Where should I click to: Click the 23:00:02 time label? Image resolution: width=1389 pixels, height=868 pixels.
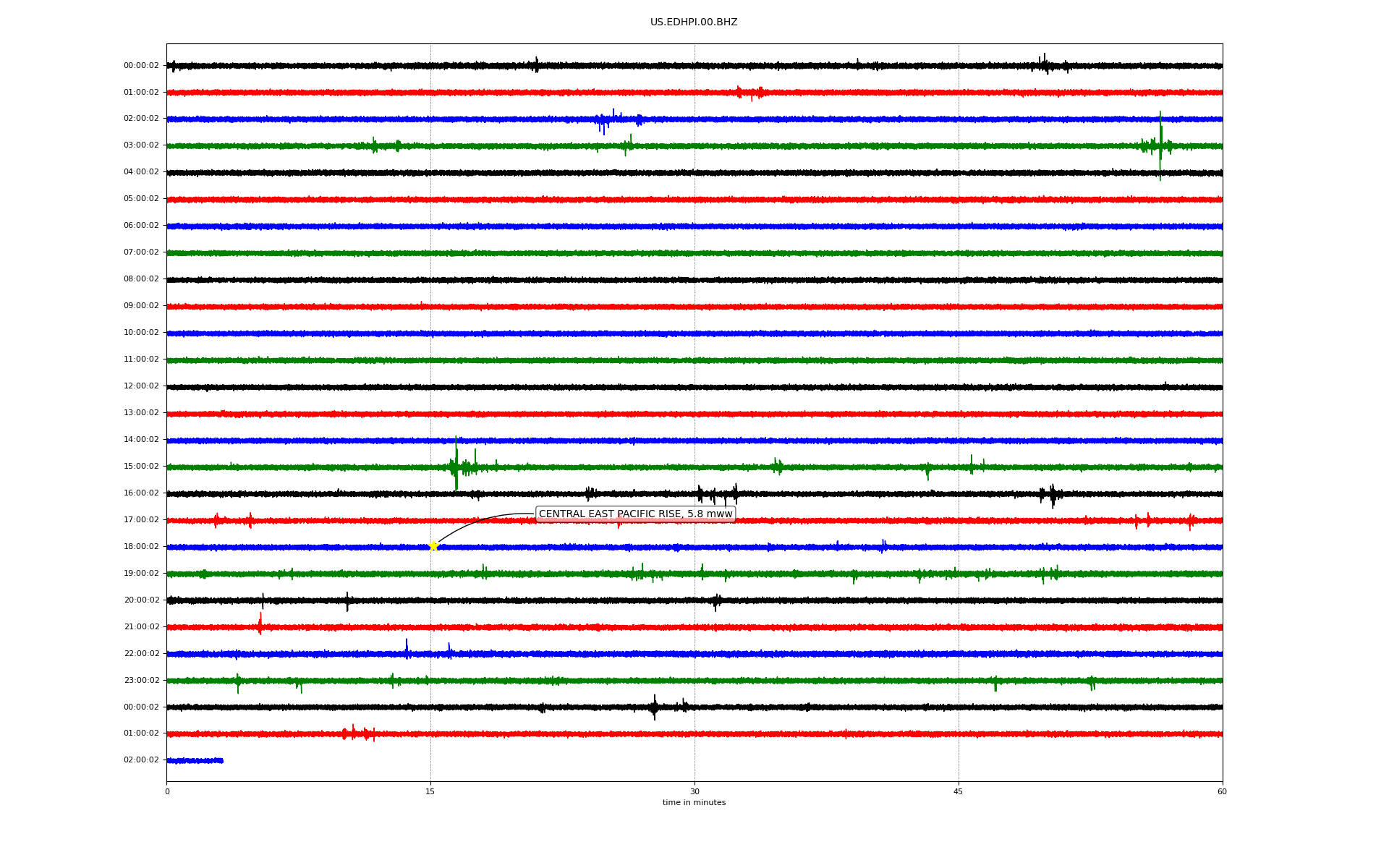[141, 681]
